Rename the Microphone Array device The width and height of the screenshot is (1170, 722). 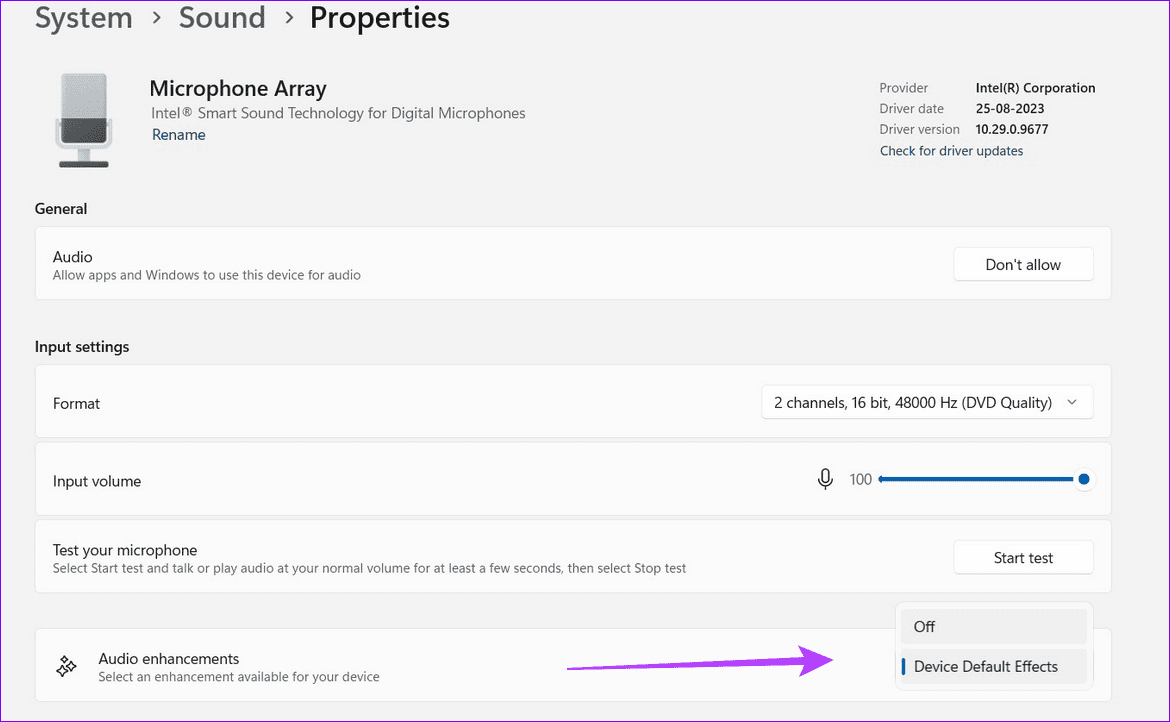pos(178,134)
